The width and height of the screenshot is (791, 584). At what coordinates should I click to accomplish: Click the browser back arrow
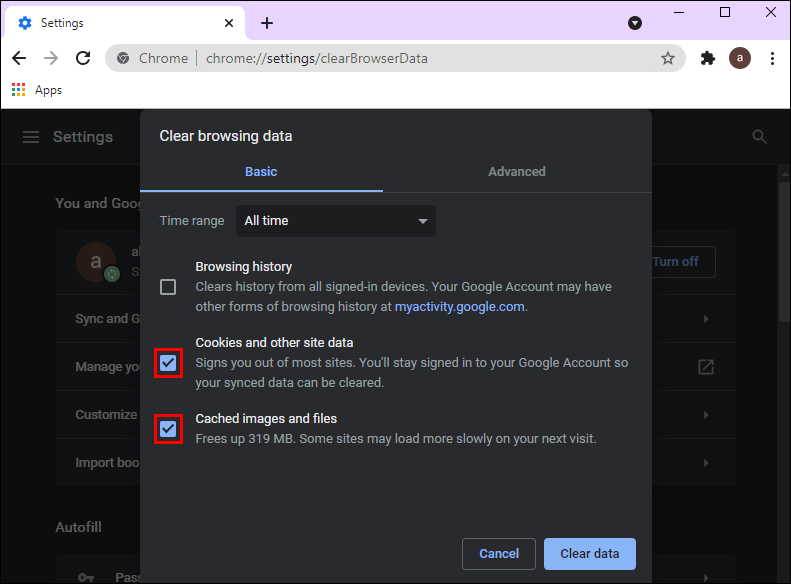(21, 59)
